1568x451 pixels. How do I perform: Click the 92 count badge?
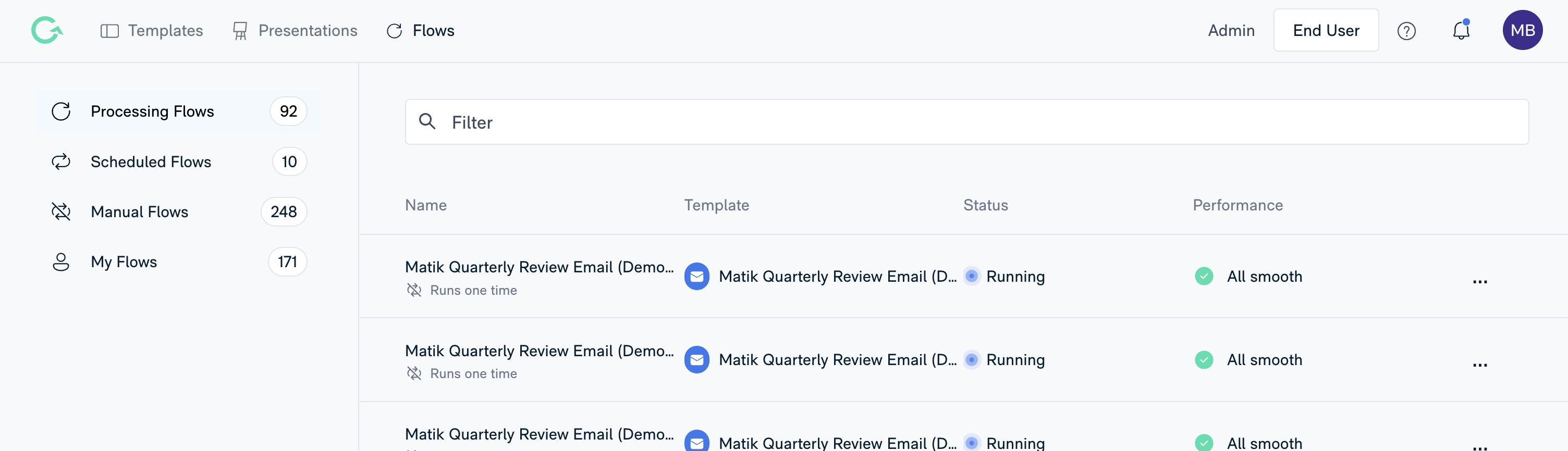[x=288, y=111]
